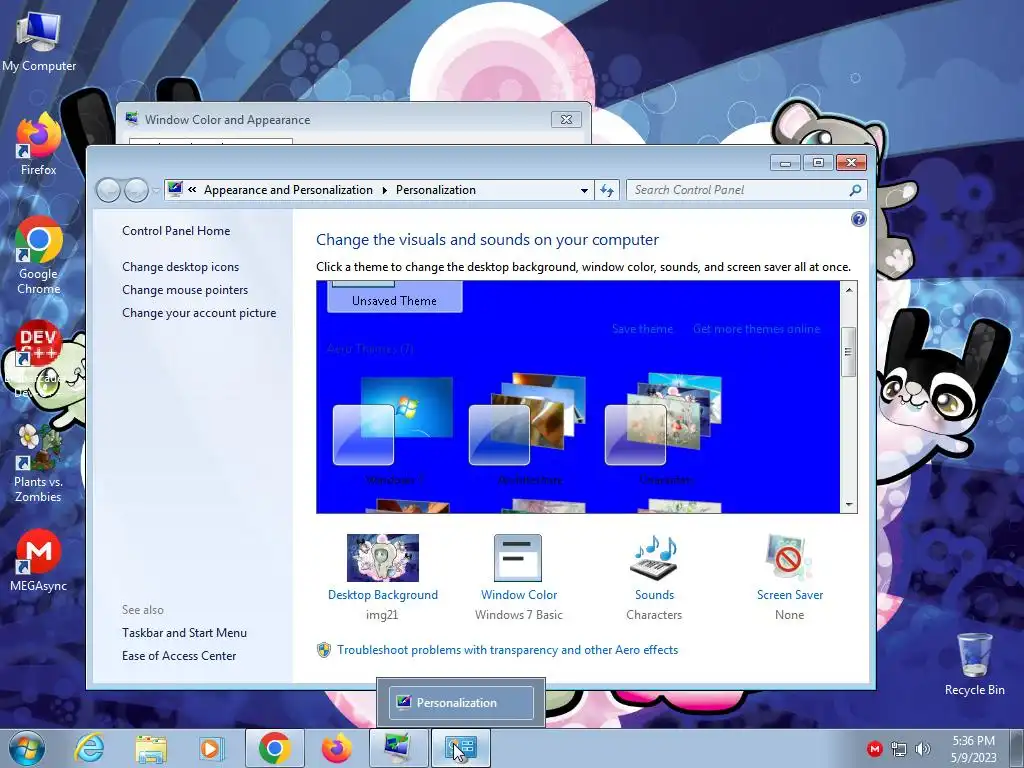Open Sounds link
Screen dimensions: 1024x768
654,595
